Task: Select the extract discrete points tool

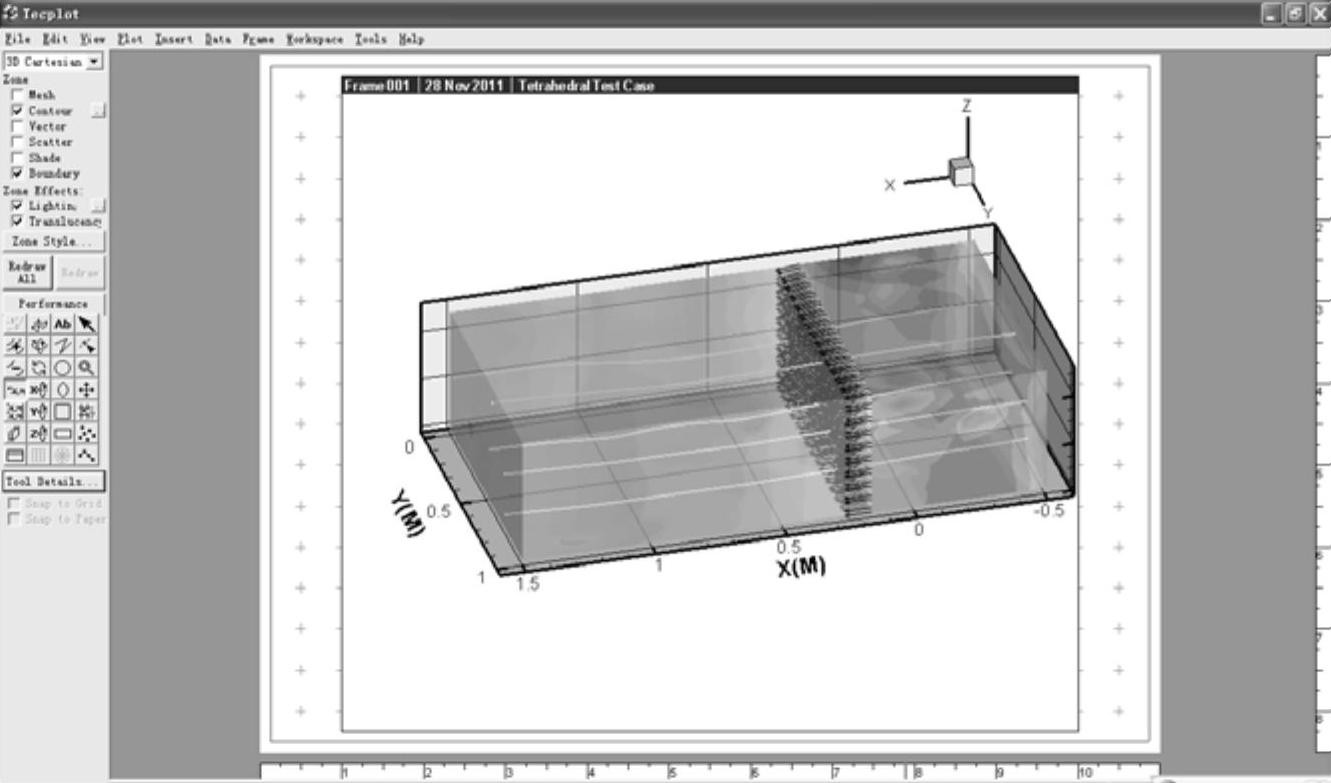Action: click(86, 433)
